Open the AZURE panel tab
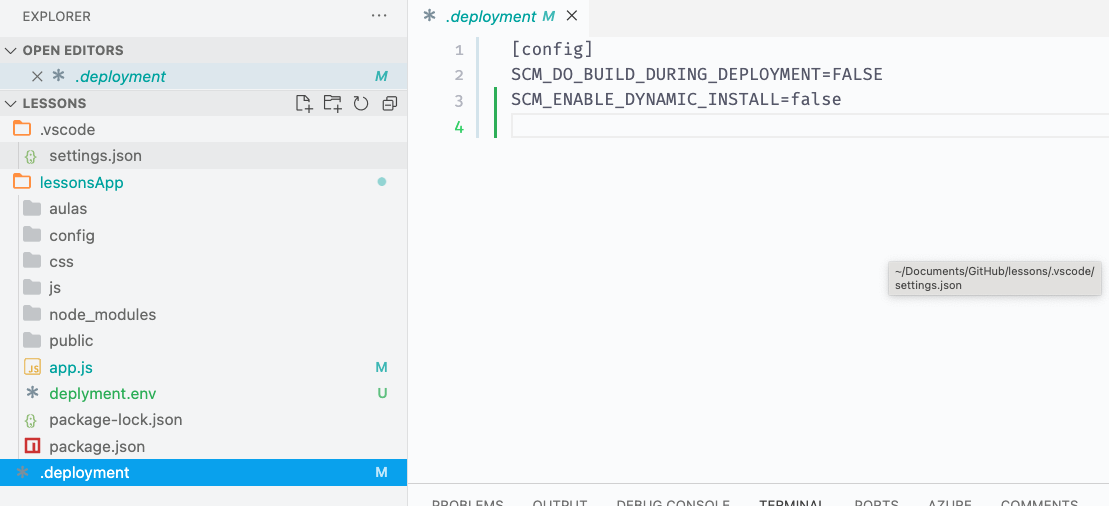The image size is (1109, 506). tap(950, 502)
